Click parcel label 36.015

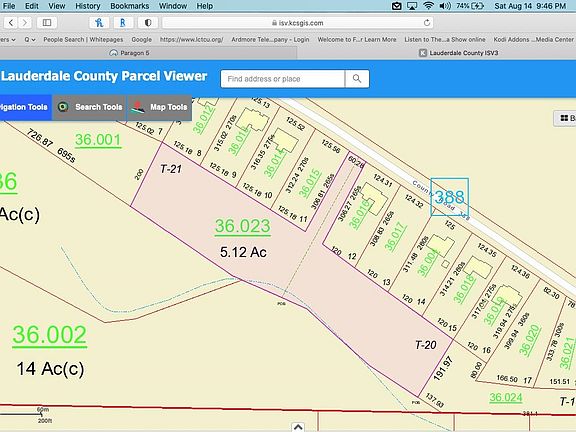tap(309, 183)
